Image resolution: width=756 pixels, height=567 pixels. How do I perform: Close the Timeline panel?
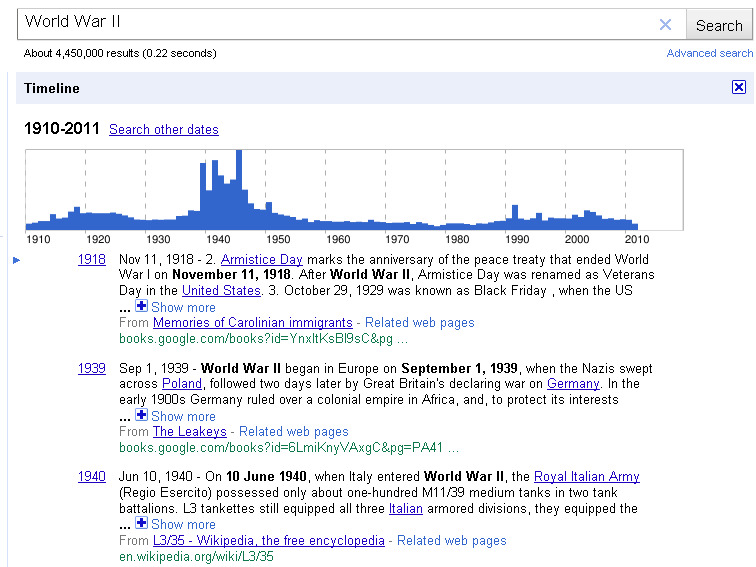click(738, 88)
